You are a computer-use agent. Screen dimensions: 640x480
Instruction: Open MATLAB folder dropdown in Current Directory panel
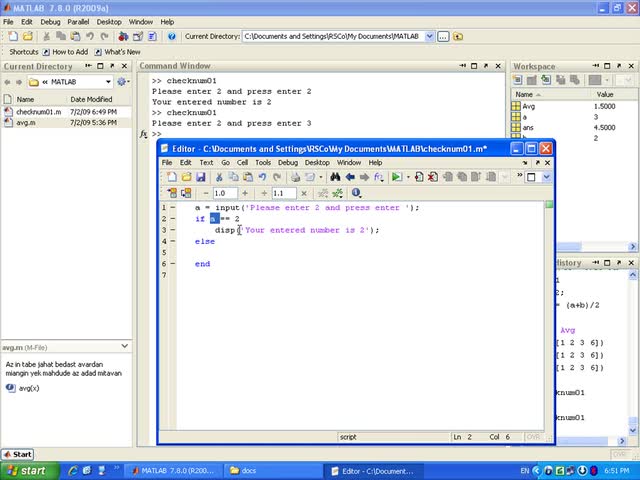point(108,82)
